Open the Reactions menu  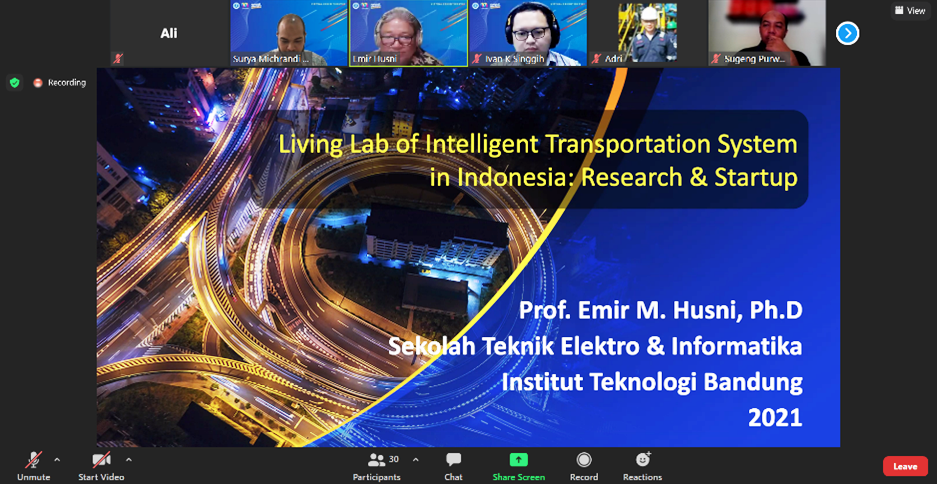[x=642, y=465]
